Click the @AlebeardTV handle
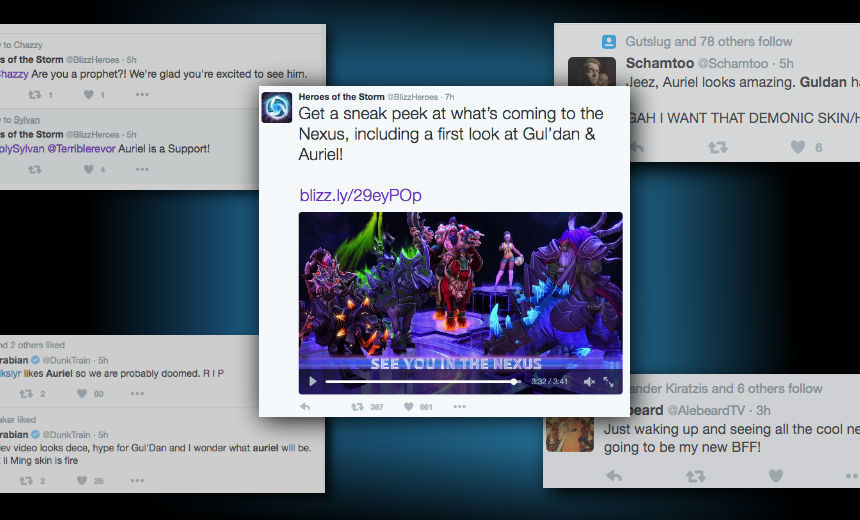The image size is (860, 520). (x=706, y=410)
